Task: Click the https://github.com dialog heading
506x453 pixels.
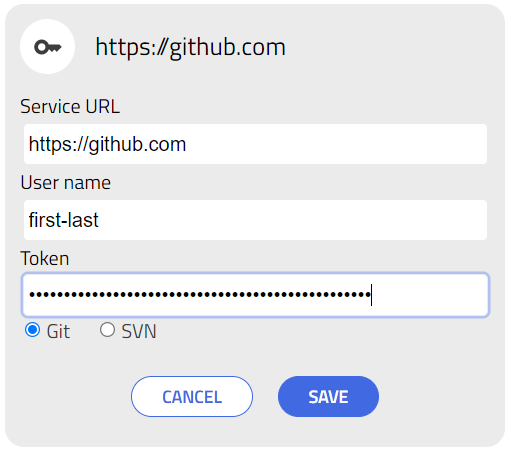Action: coord(190,48)
